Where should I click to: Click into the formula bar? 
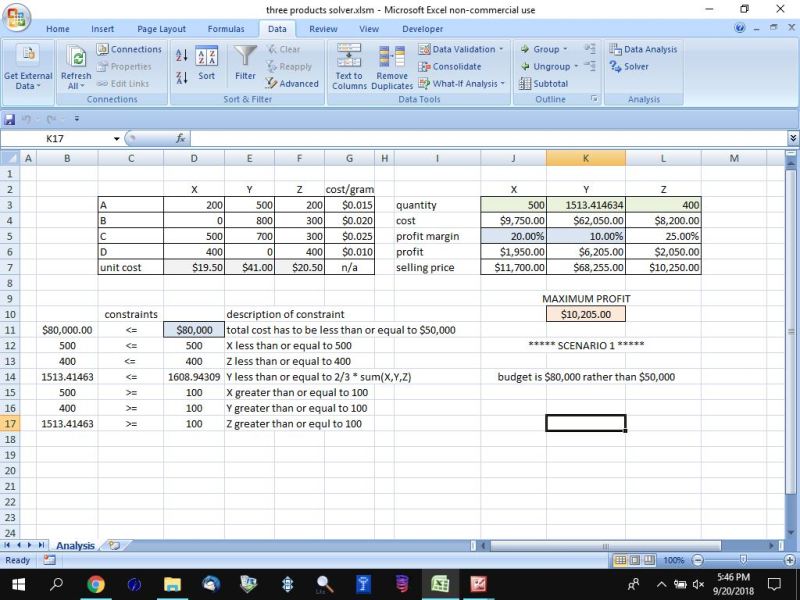(x=489, y=138)
